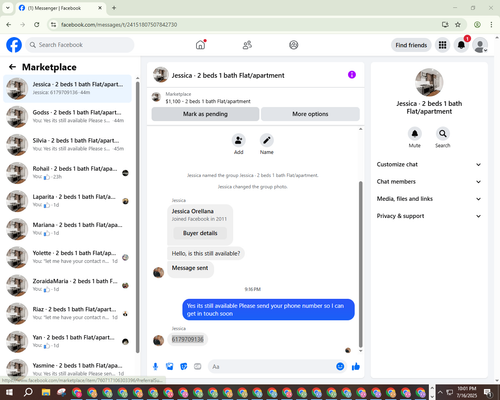Expand Customize chat section

point(429,164)
